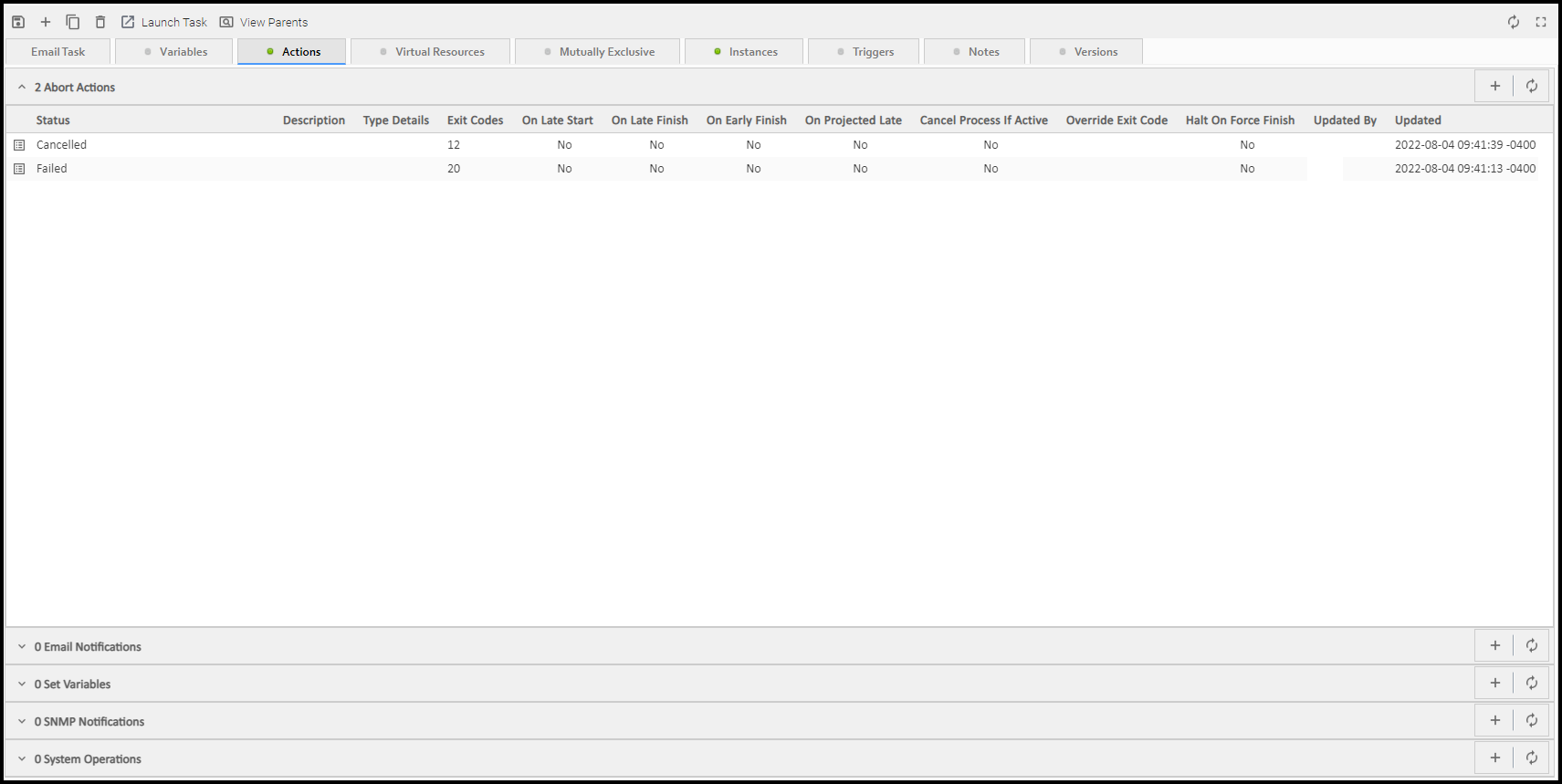The height and width of the screenshot is (784, 1562).
Task: Click the View Parents button
Action: 264,22
